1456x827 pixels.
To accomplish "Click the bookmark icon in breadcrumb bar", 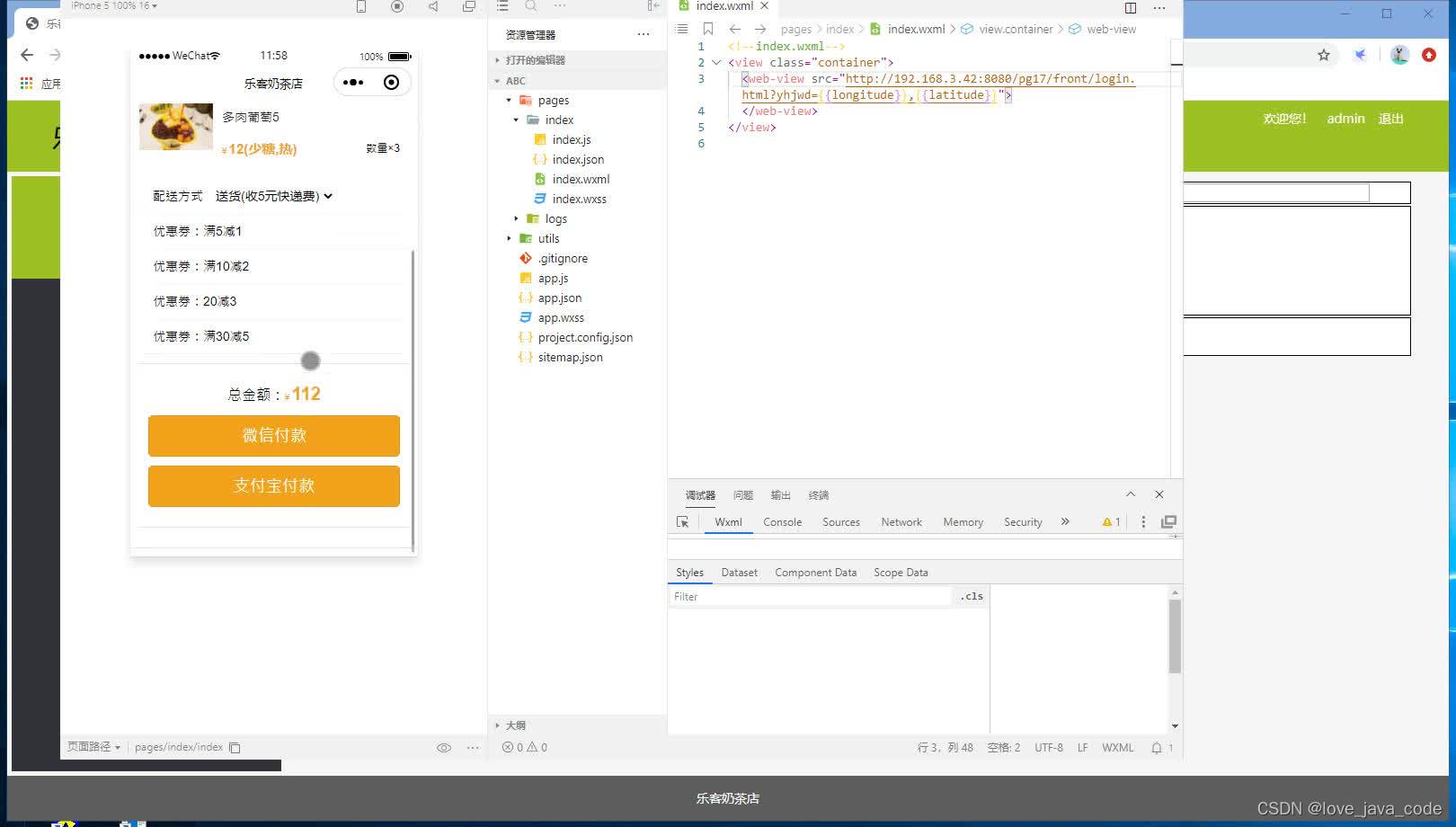I will pos(708,29).
